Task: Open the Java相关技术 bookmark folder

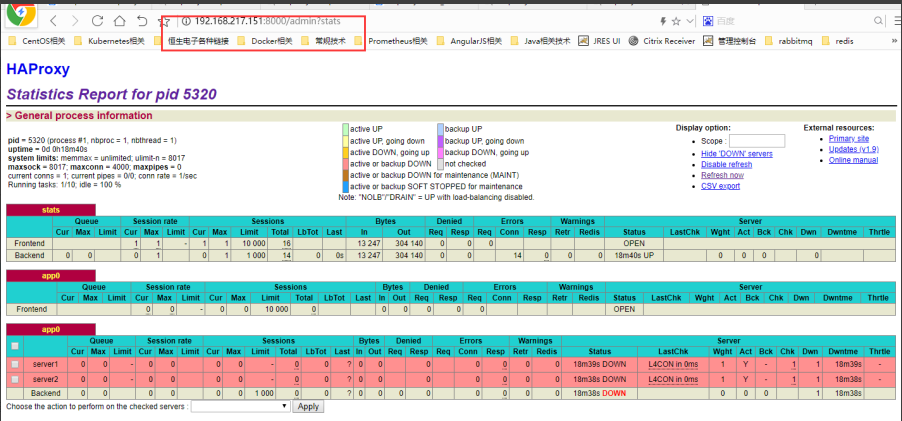Action: tap(540, 41)
